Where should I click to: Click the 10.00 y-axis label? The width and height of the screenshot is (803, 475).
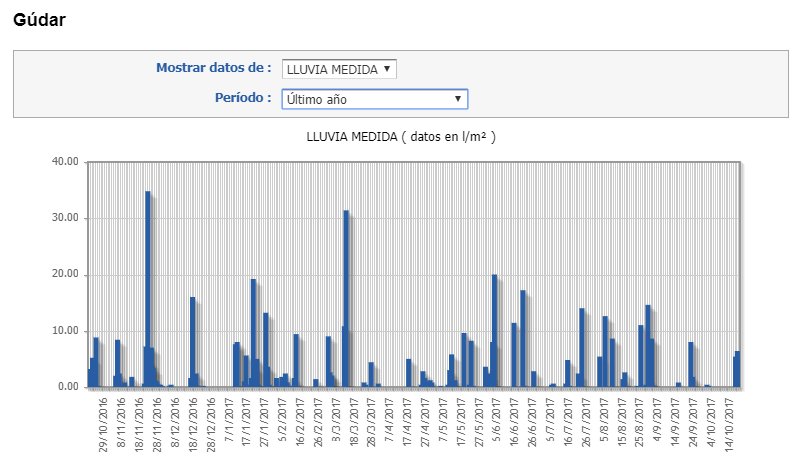66,331
